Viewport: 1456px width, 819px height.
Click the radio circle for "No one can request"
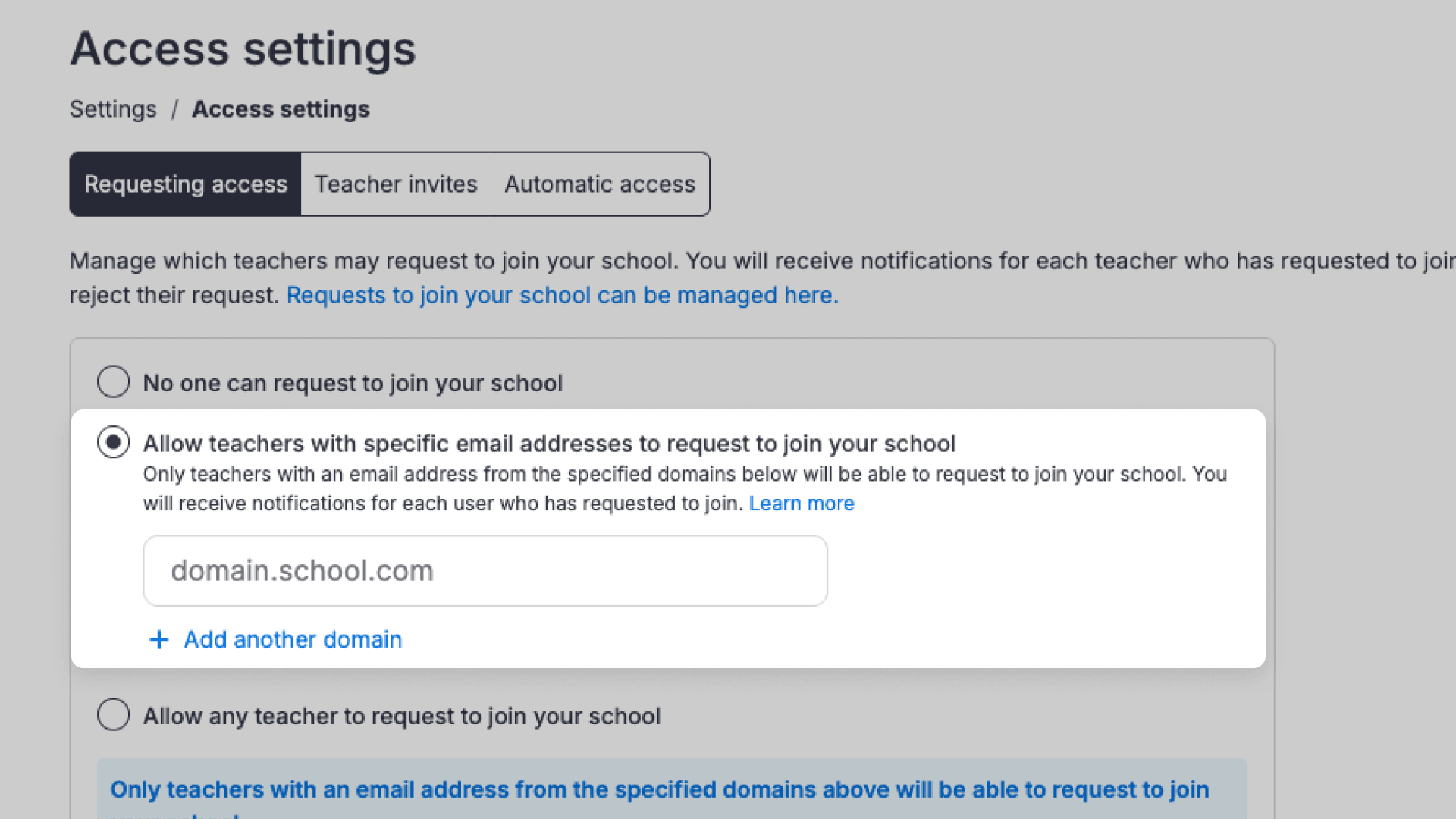(x=113, y=382)
